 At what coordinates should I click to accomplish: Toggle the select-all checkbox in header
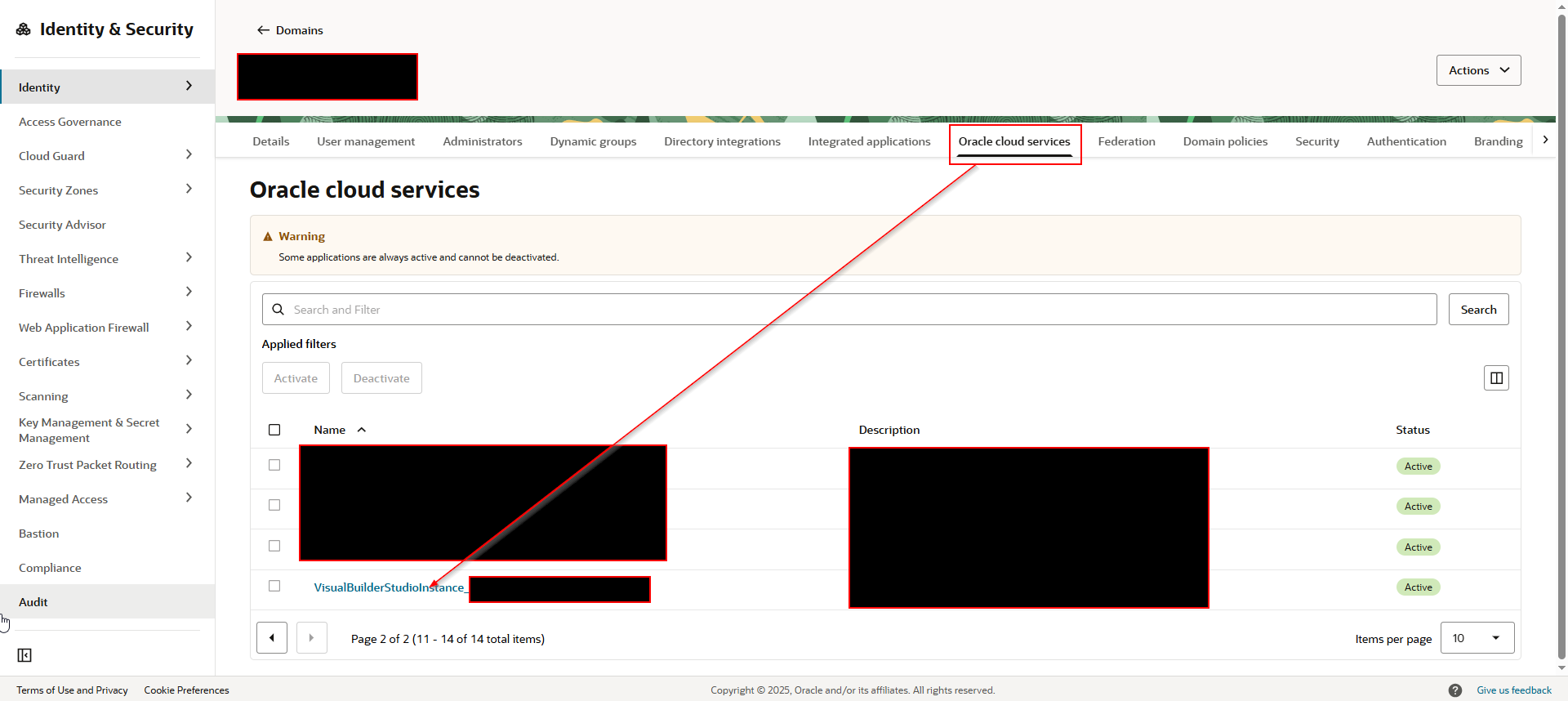[x=274, y=430]
